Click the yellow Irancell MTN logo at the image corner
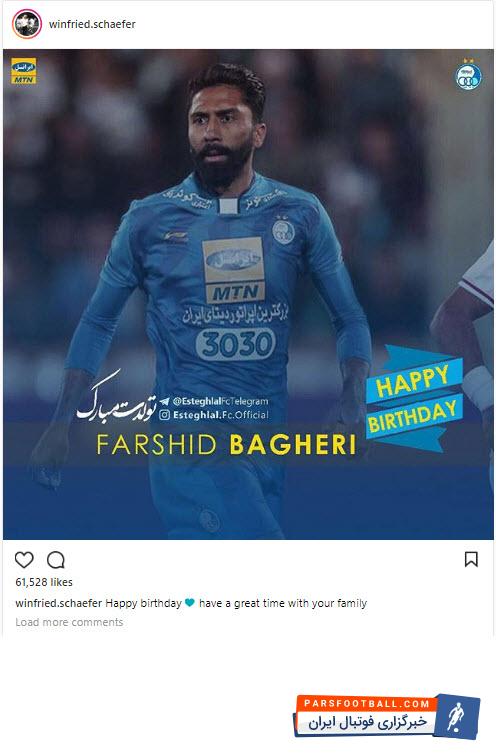Screen dimensions: 496x756 coord(24,71)
